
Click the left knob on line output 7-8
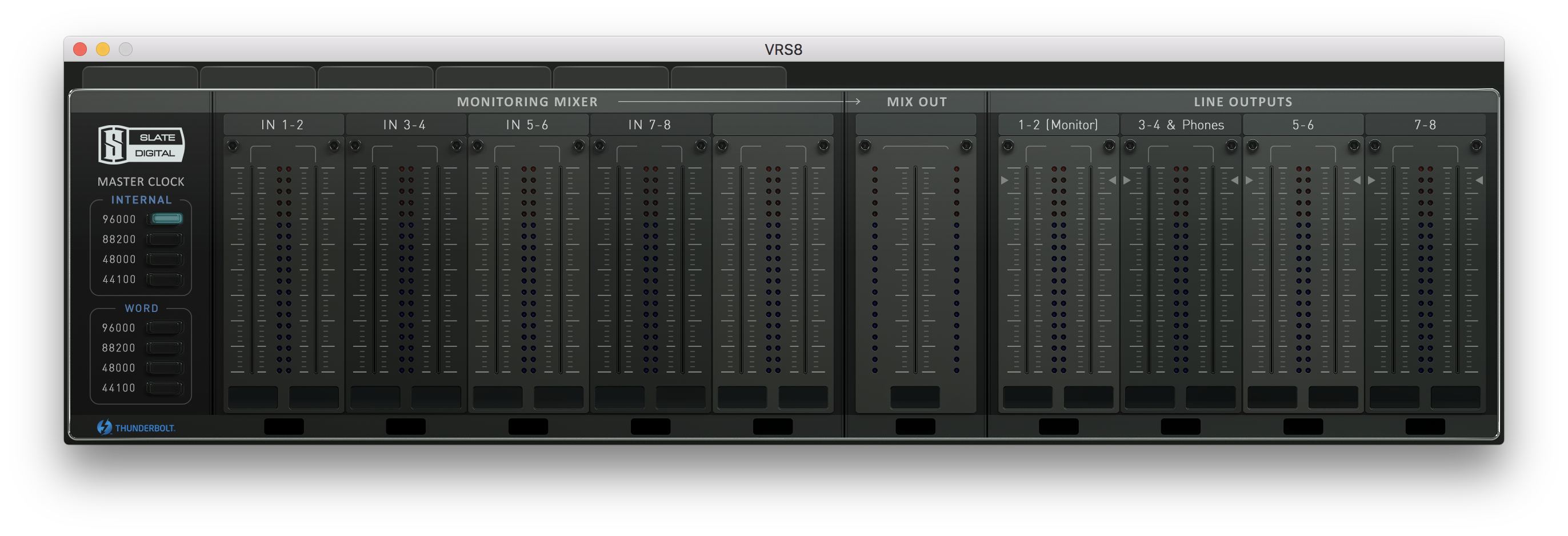(1375, 146)
